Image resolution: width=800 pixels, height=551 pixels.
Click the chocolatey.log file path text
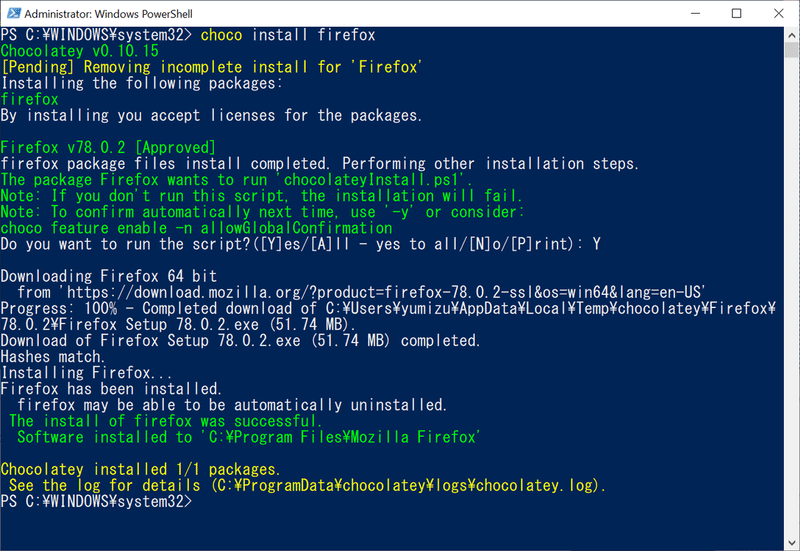point(406,485)
